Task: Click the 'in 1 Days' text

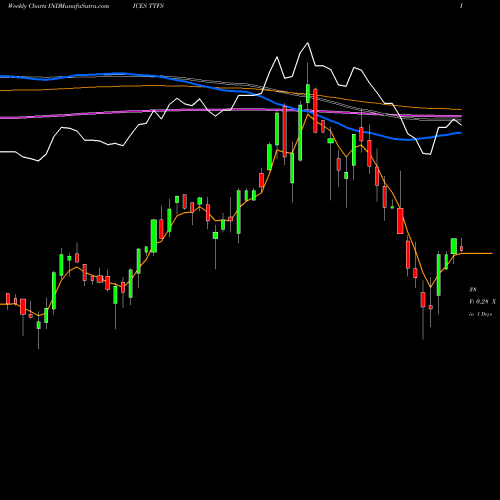Action: [480, 314]
